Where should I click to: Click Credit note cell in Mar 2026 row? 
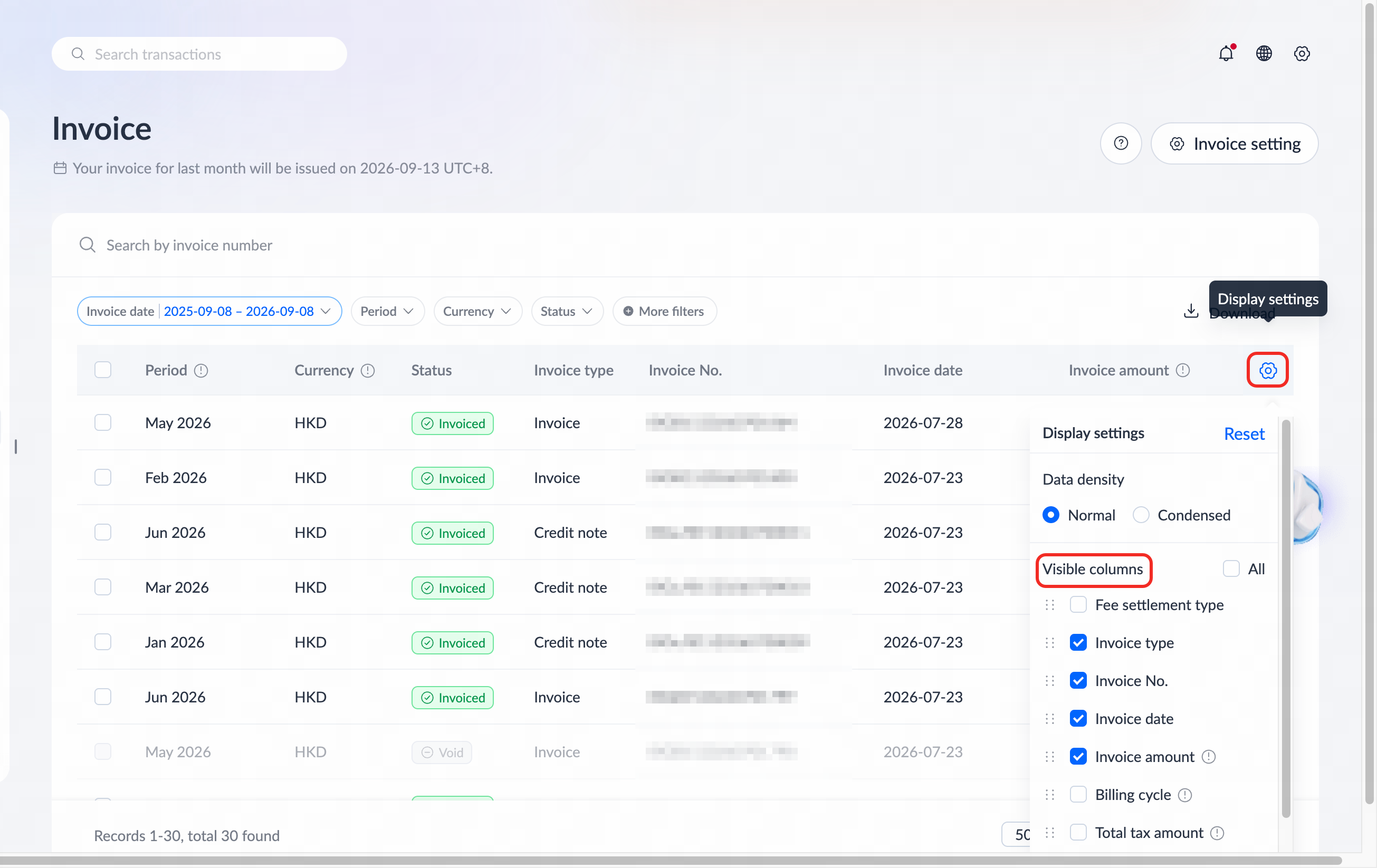[570, 587]
